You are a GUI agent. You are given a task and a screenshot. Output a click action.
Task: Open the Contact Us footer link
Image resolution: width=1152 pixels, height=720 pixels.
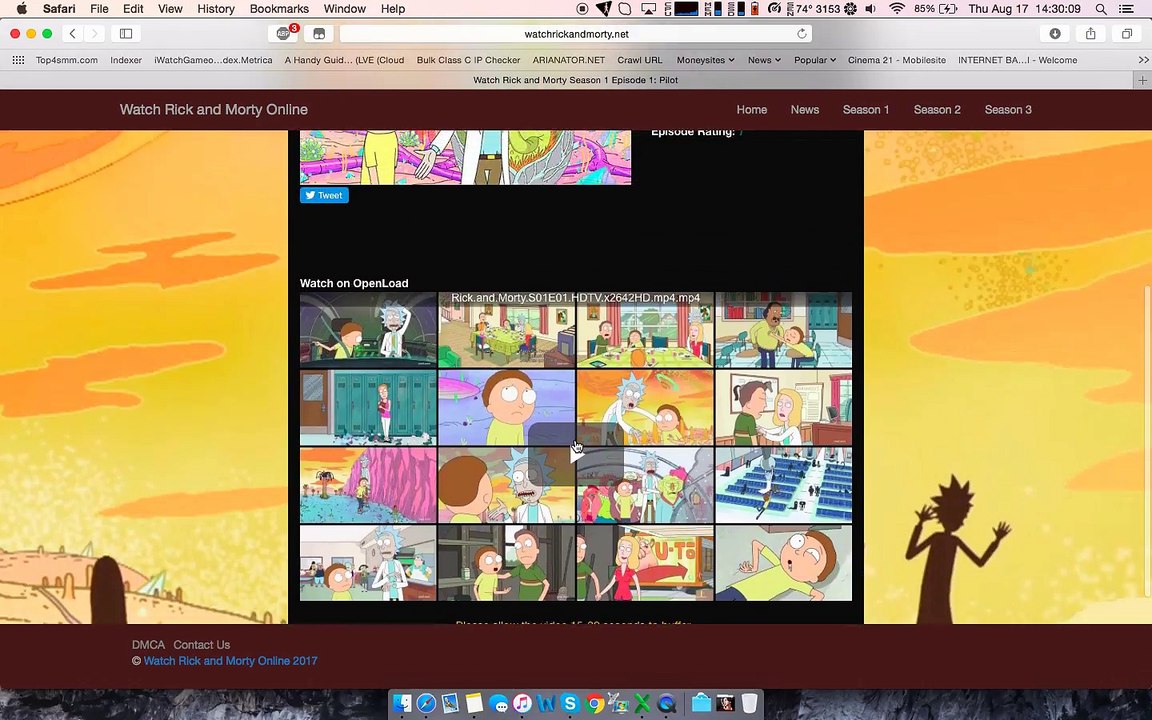201,644
